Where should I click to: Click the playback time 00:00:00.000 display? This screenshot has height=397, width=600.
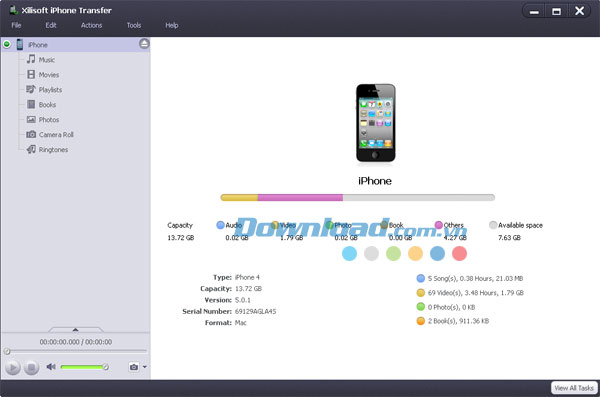pos(76,342)
